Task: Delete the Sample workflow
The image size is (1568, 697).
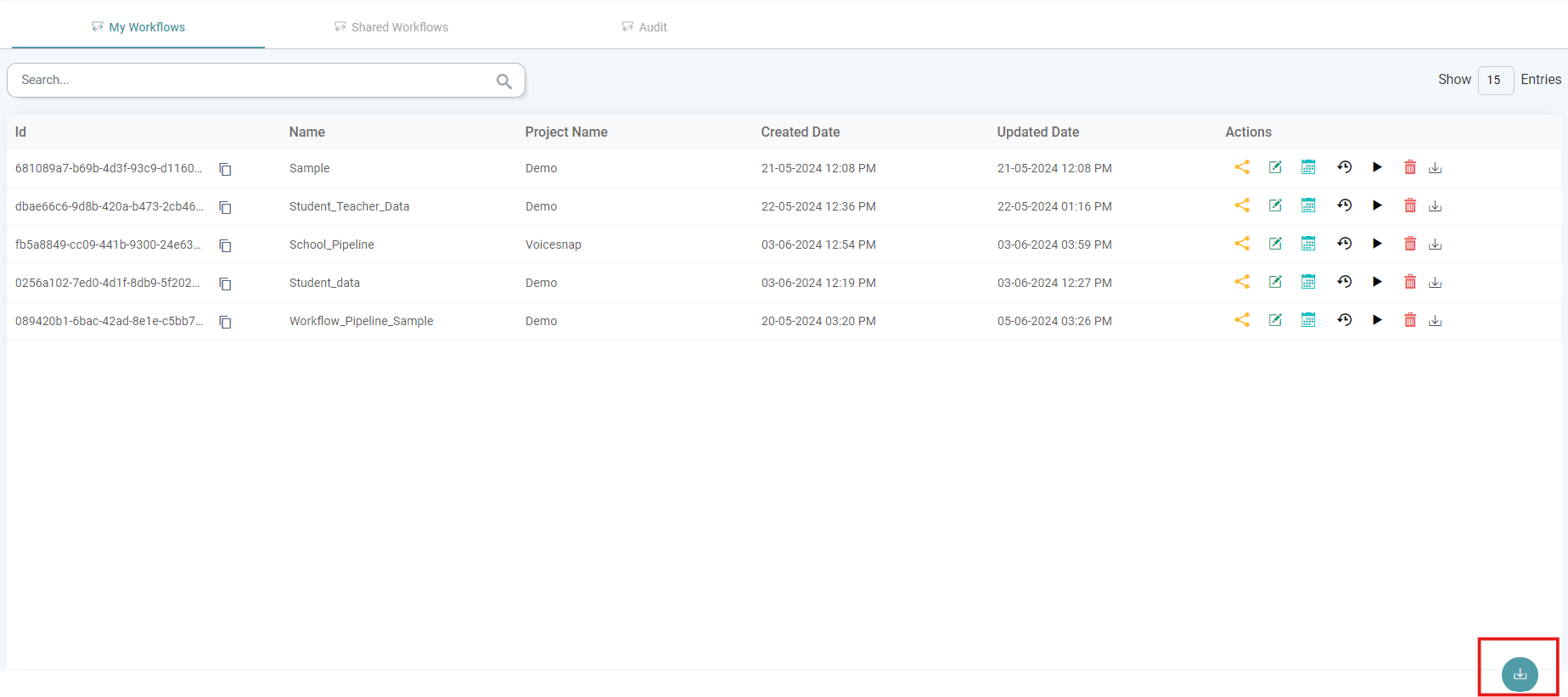Action: pyautogui.click(x=1410, y=167)
